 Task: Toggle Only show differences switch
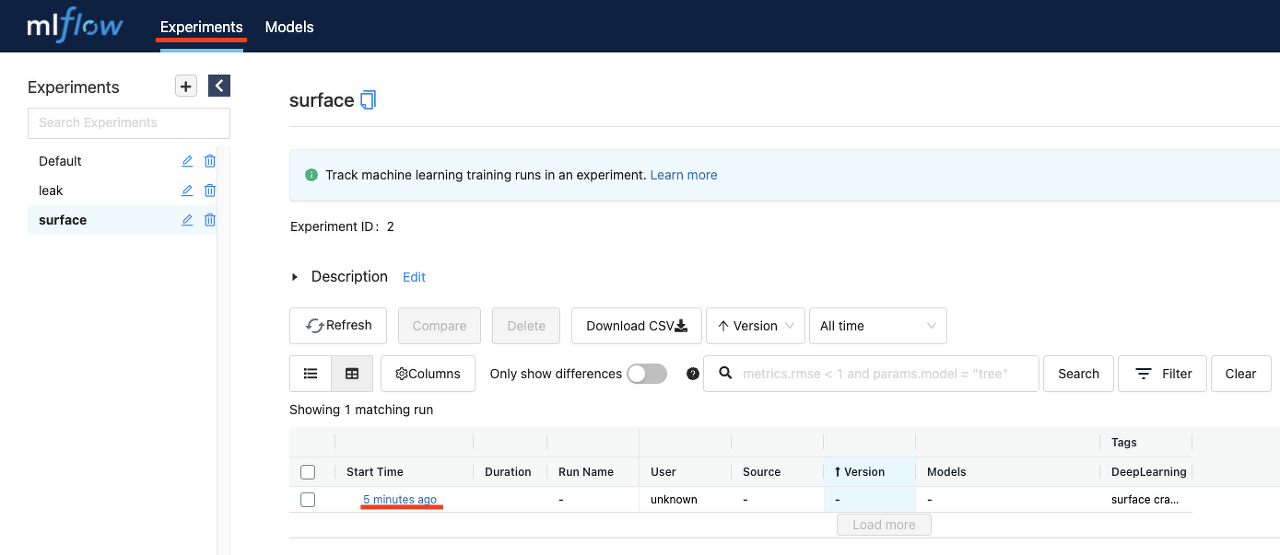click(647, 374)
